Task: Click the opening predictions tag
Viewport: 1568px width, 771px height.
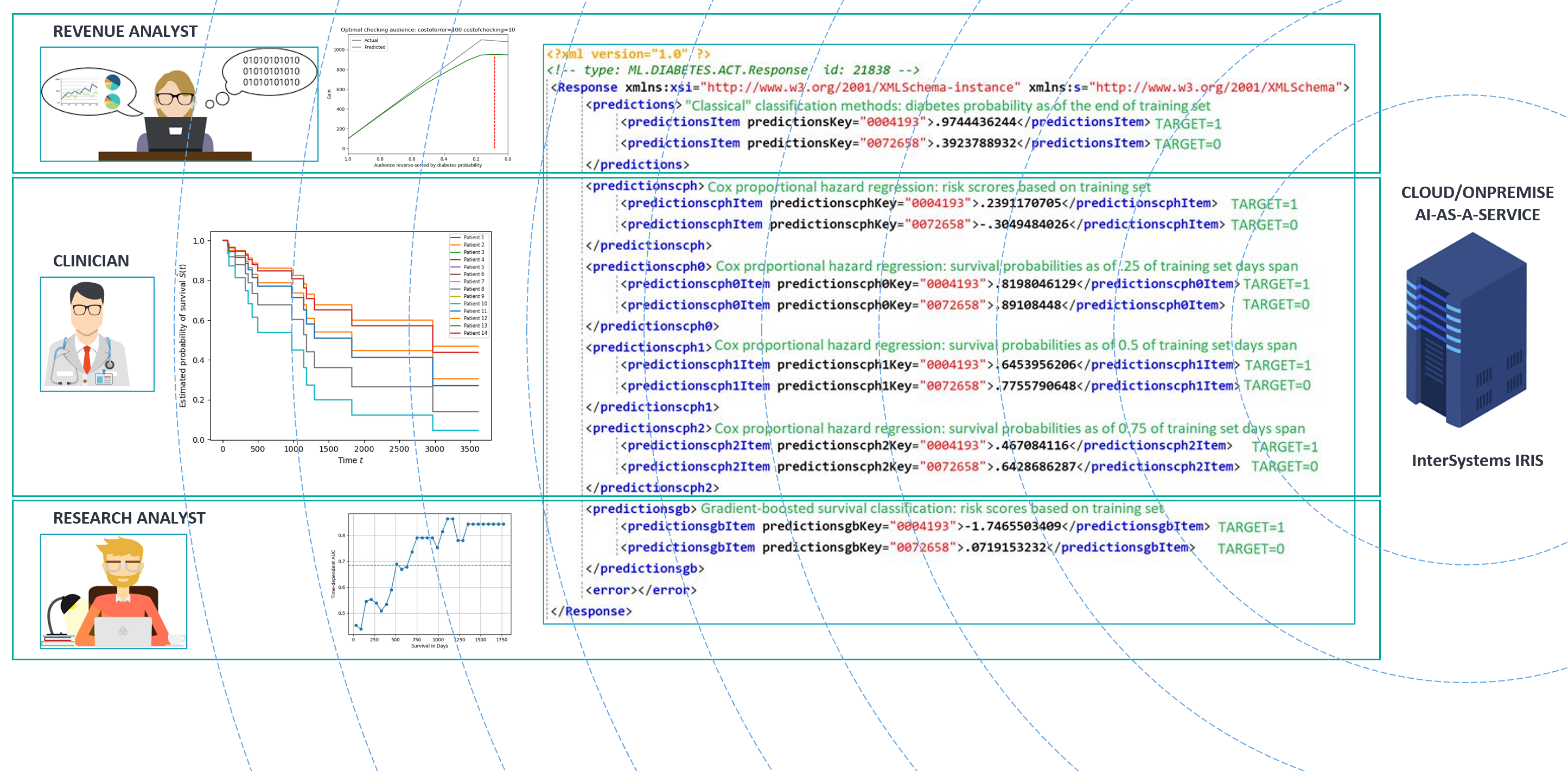Action: pos(634,105)
